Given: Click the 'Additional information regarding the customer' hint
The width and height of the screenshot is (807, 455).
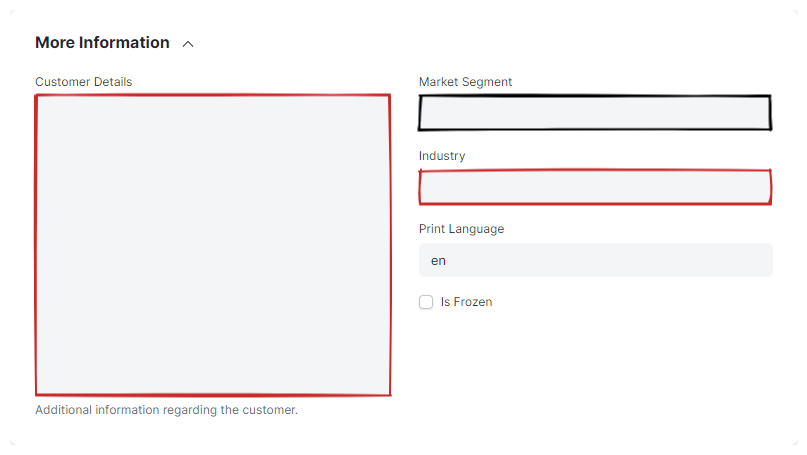Looking at the screenshot, I should tap(166, 410).
